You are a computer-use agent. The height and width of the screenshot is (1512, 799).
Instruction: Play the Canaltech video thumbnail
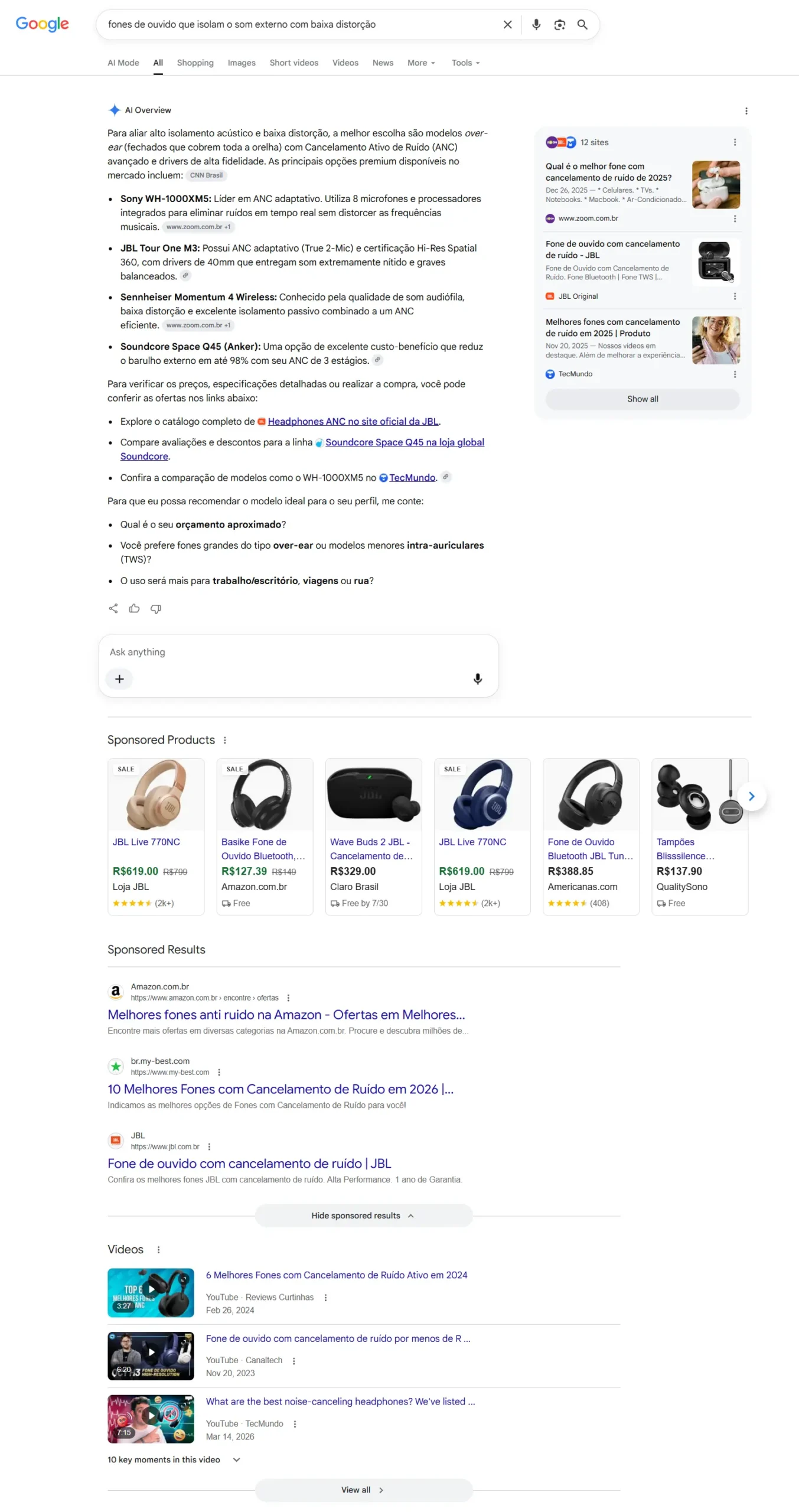pos(151,1356)
